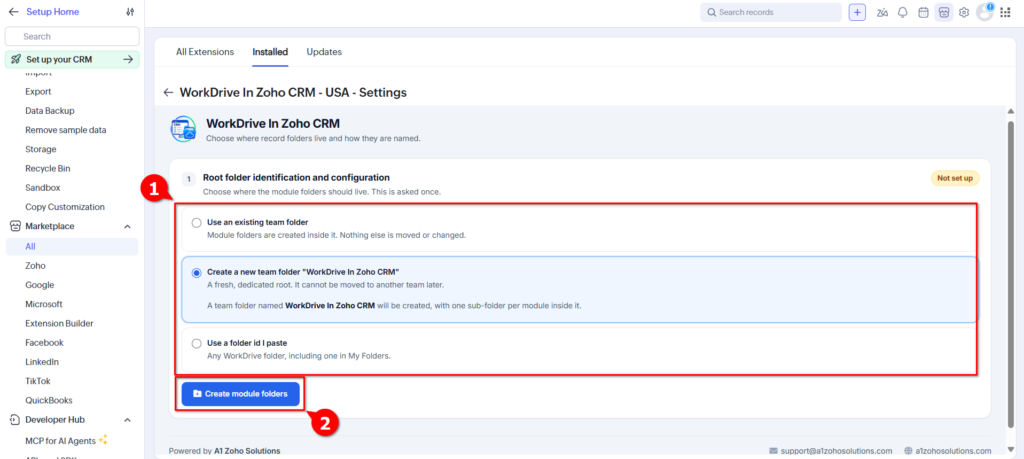
Task: Open Setup Home link
Action: pos(53,12)
